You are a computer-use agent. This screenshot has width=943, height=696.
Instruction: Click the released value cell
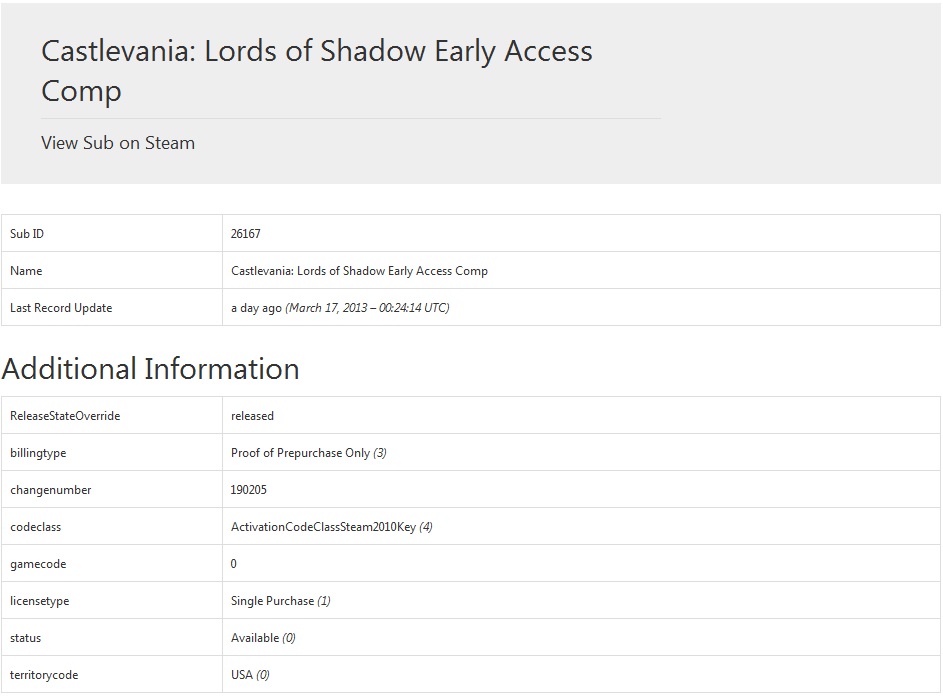[581, 416]
